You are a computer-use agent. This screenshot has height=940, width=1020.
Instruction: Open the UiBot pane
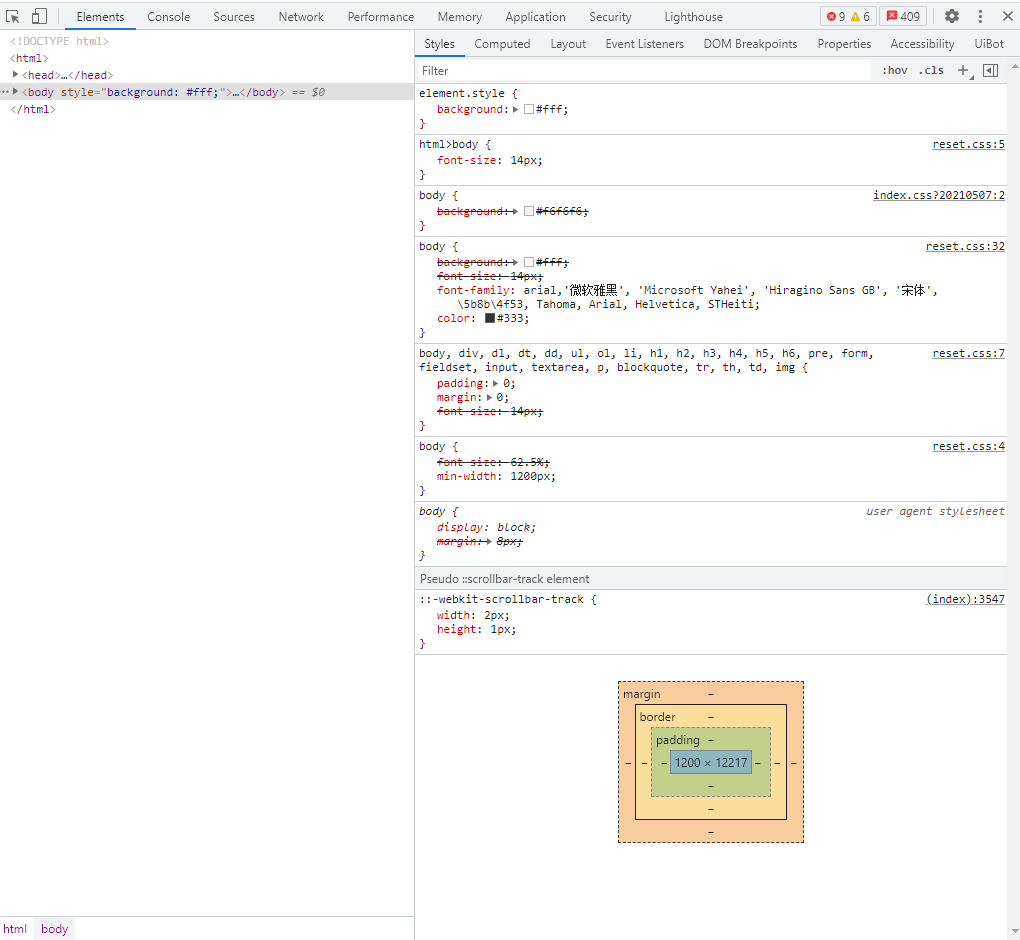click(988, 44)
